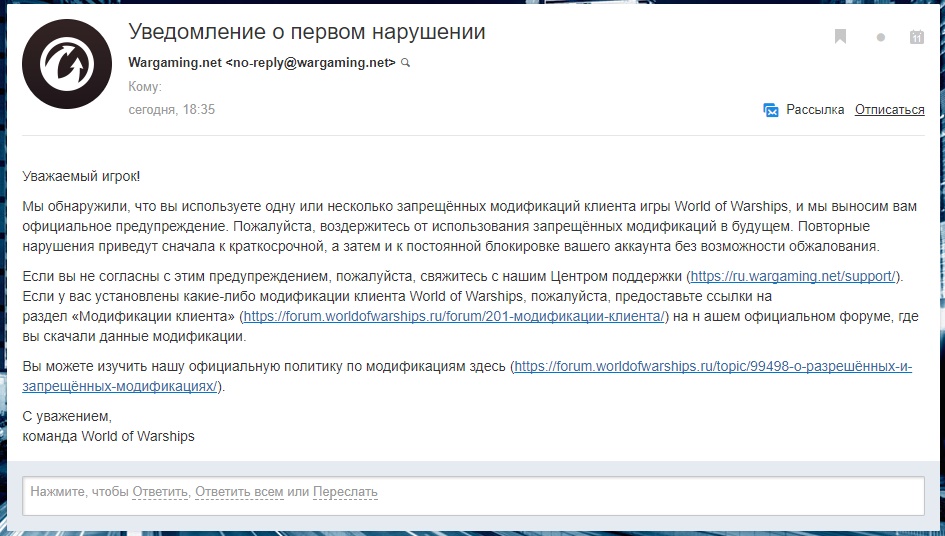Click the С уважением closing line
The width and height of the screenshot is (945, 536).
(67, 416)
